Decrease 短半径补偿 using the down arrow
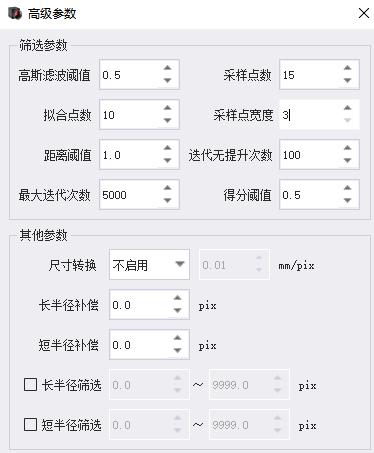This screenshot has width=374, height=453. tap(177, 351)
